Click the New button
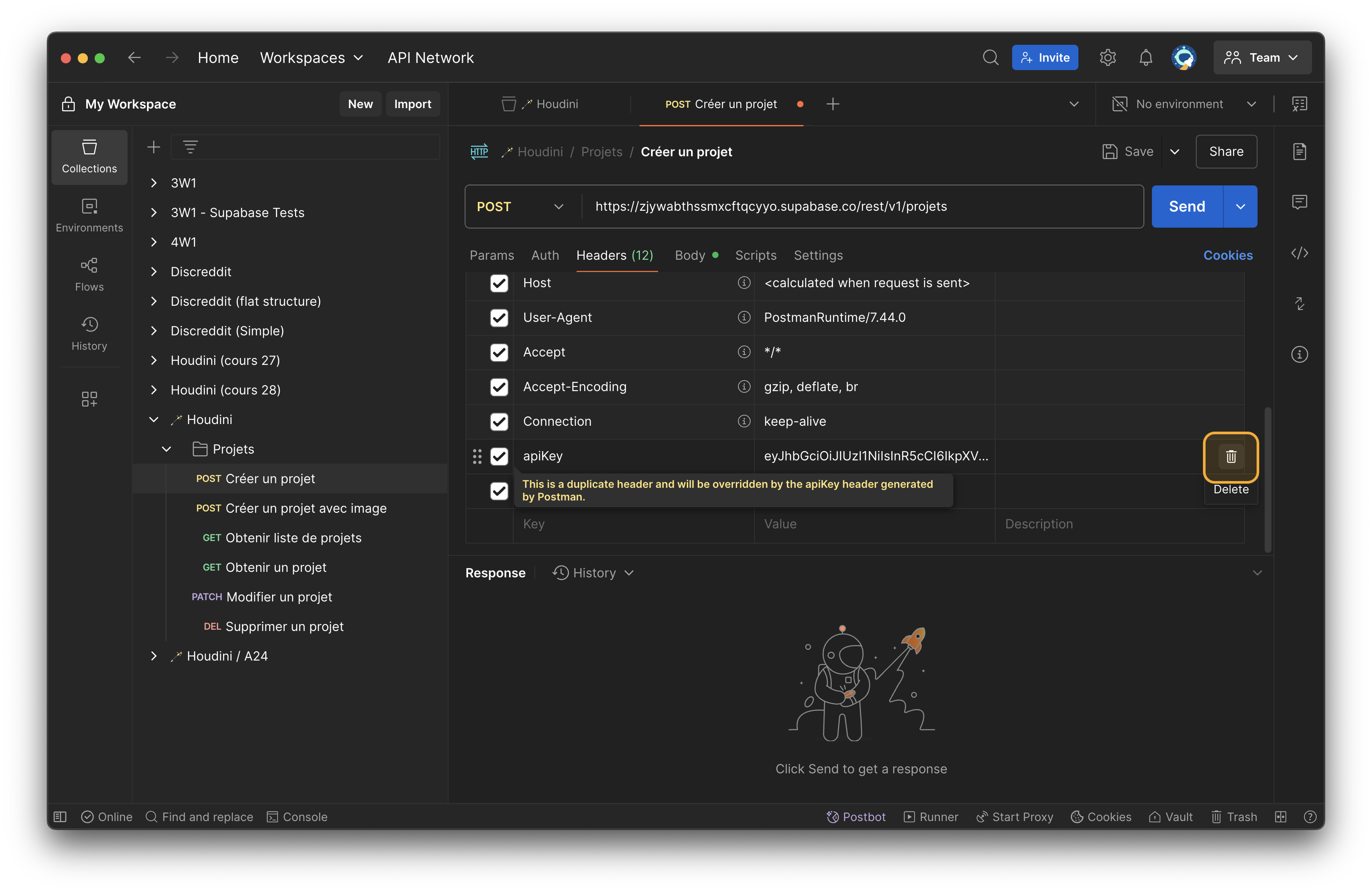The width and height of the screenshot is (1372, 892). [x=360, y=104]
